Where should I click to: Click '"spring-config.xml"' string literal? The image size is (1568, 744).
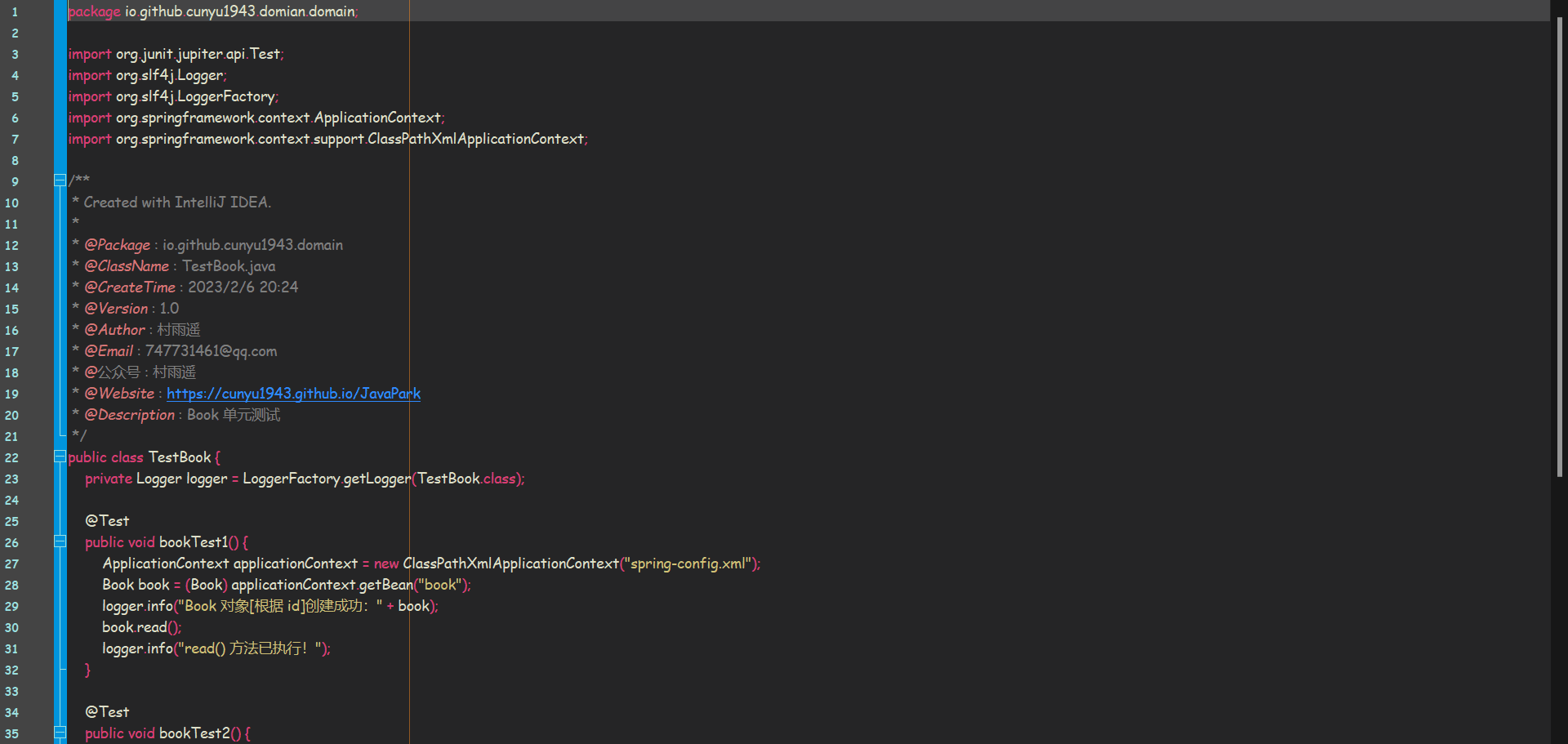click(x=688, y=564)
